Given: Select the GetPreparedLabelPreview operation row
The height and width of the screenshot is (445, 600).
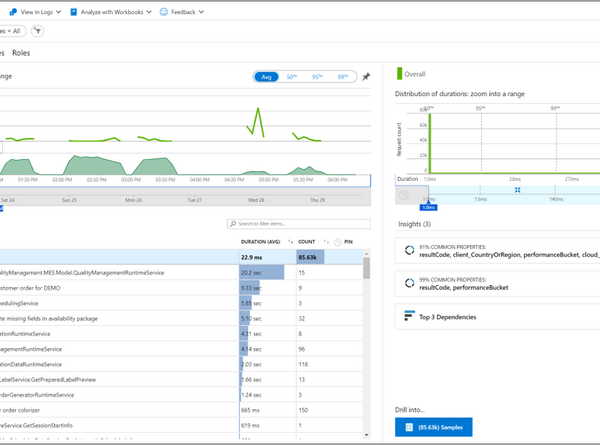Looking at the screenshot, I should coord(181,380).
